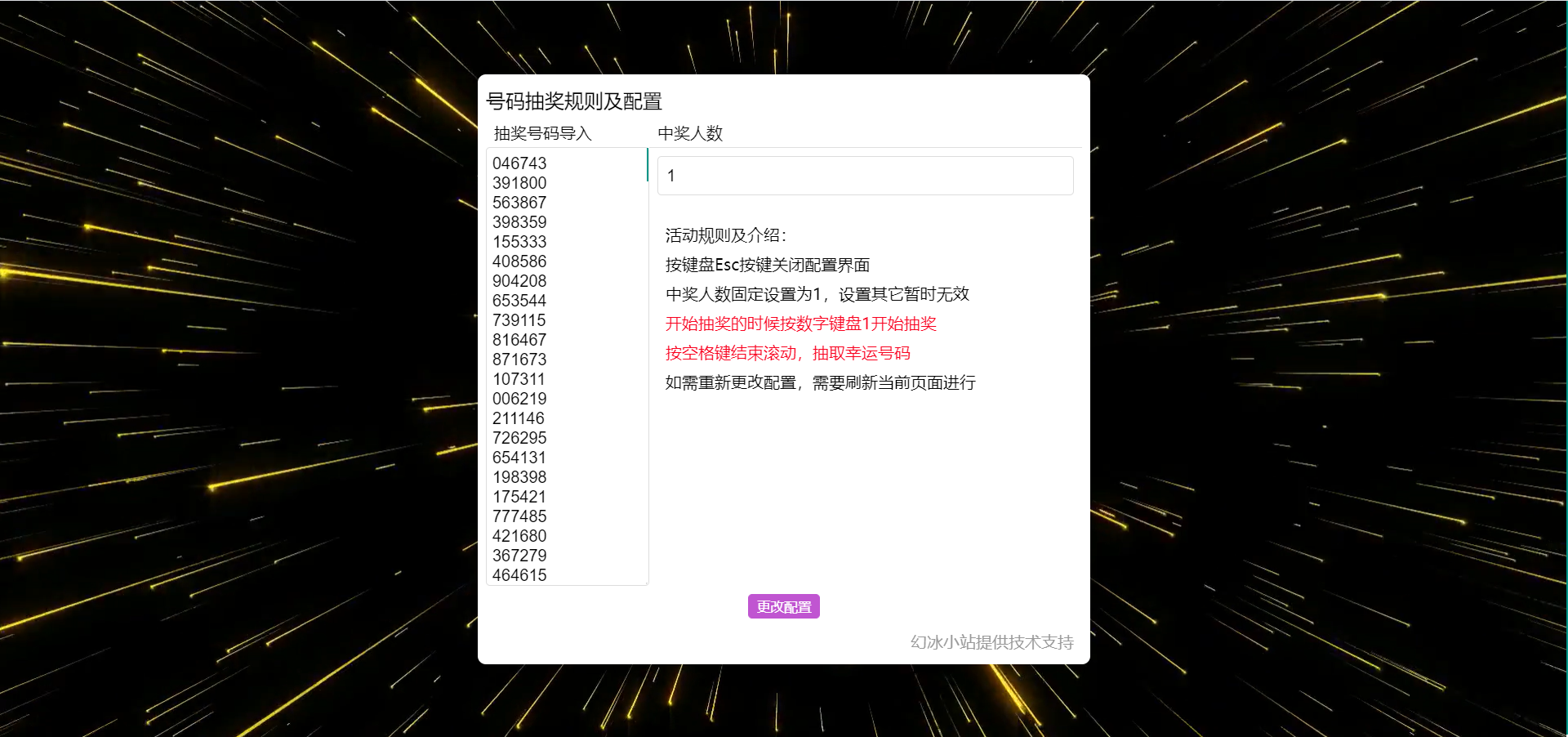This screenshot has height=737, width=1568.
Task: Click the red 开始抽奖的时候按数字键盘1开始抽奖 rule text
Action: coord(800,324)
